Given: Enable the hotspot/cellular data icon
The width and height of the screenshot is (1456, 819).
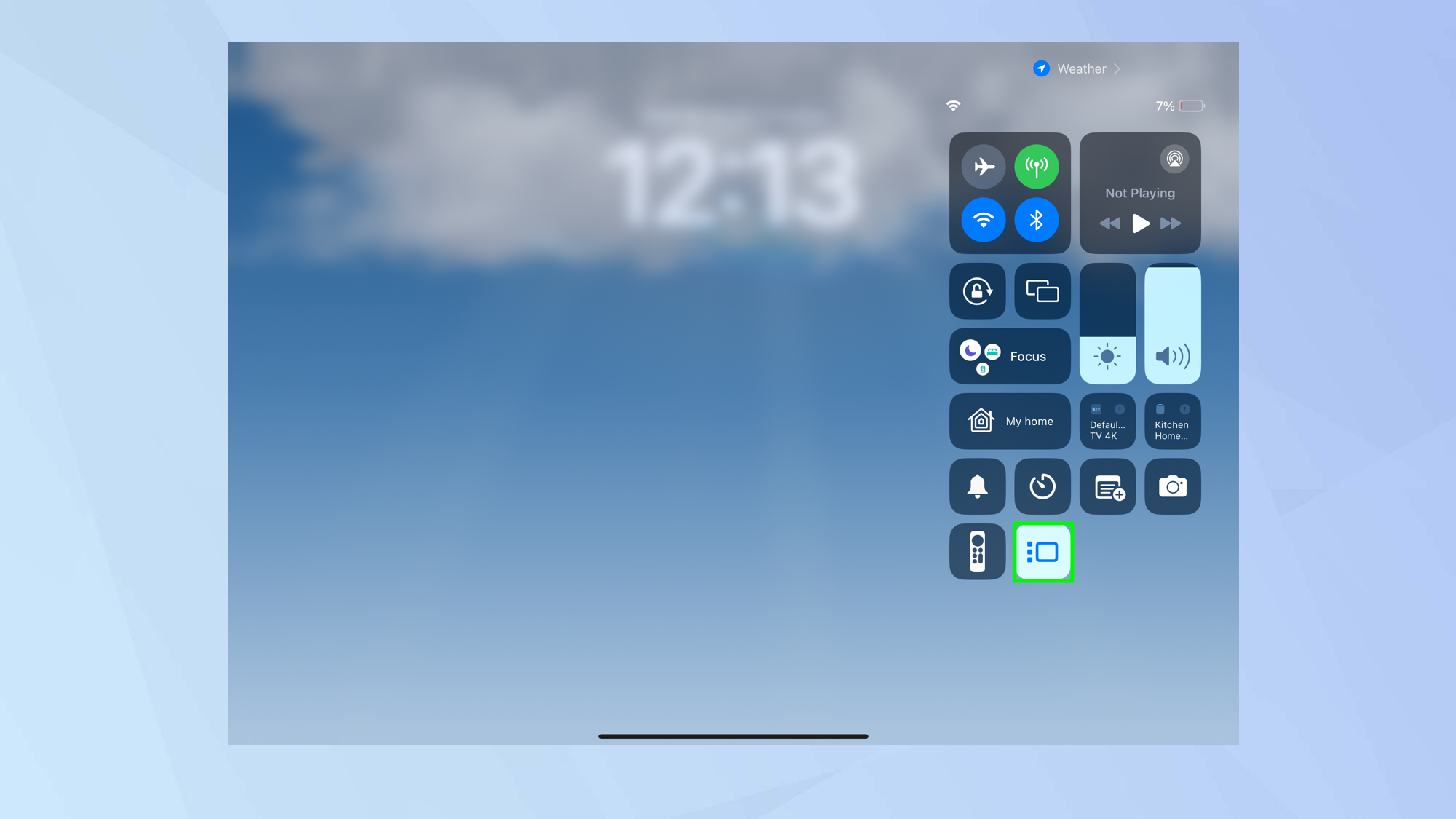Looking at the screenshot, I should (x=1036, y=165).
